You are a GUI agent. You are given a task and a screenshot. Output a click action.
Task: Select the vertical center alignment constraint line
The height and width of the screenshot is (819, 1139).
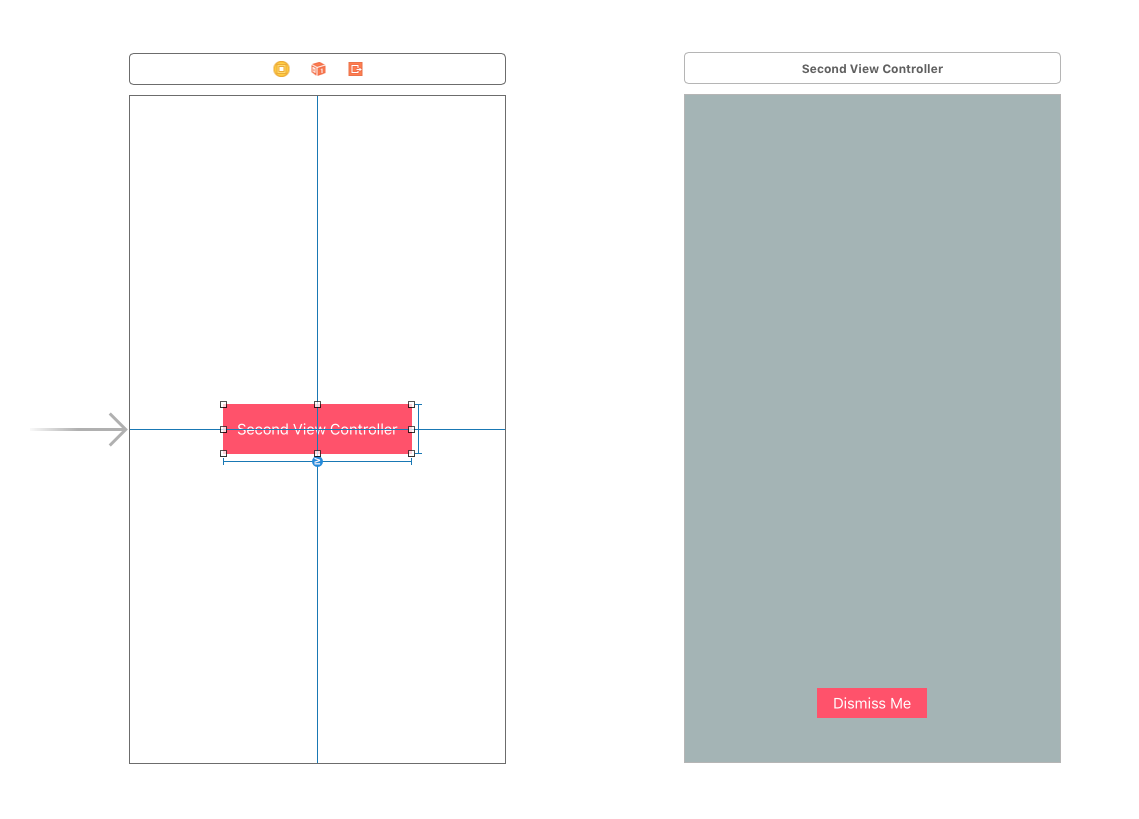[x=317, y=250]
